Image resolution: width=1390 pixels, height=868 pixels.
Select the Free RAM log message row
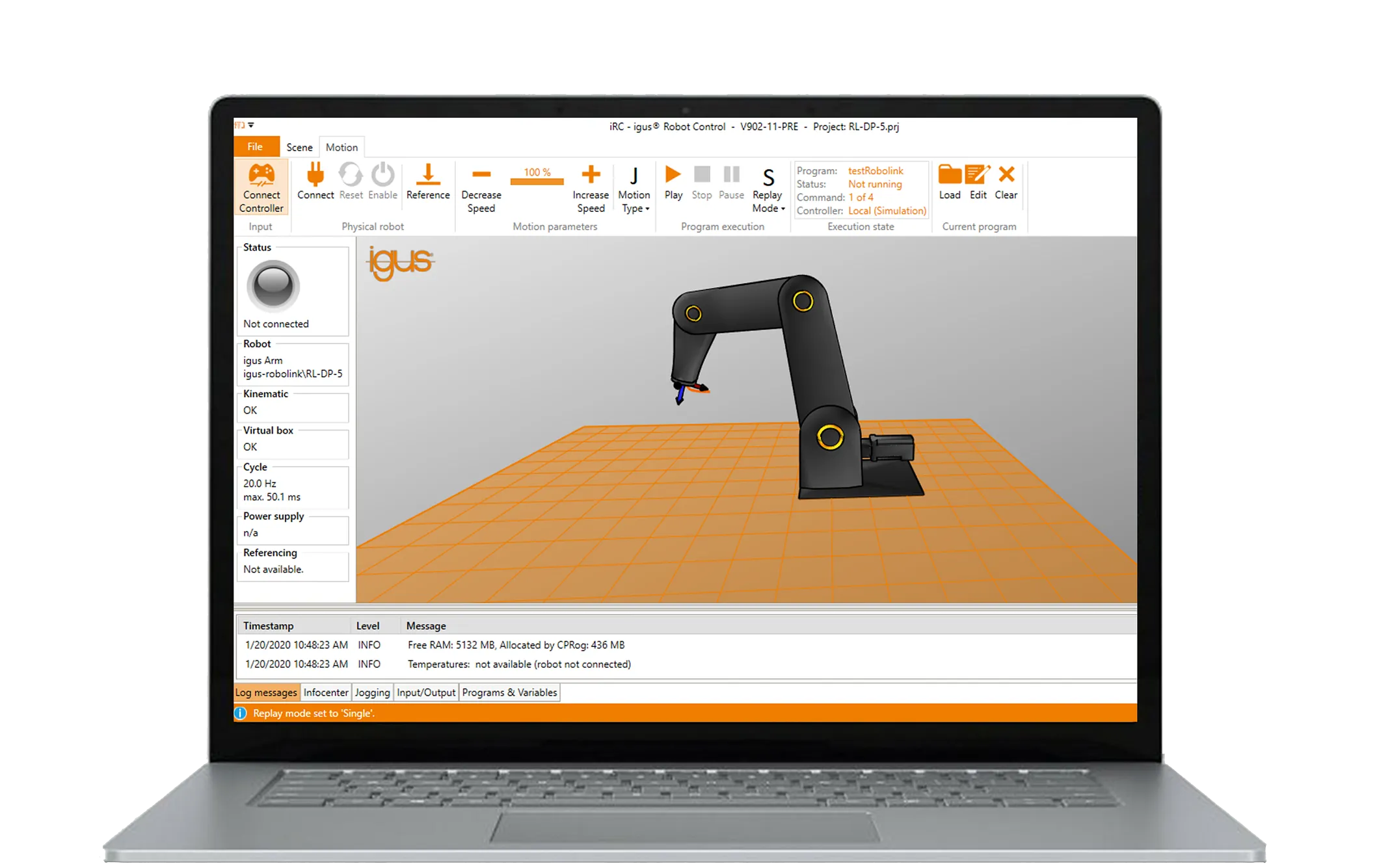tap(686, 645)
